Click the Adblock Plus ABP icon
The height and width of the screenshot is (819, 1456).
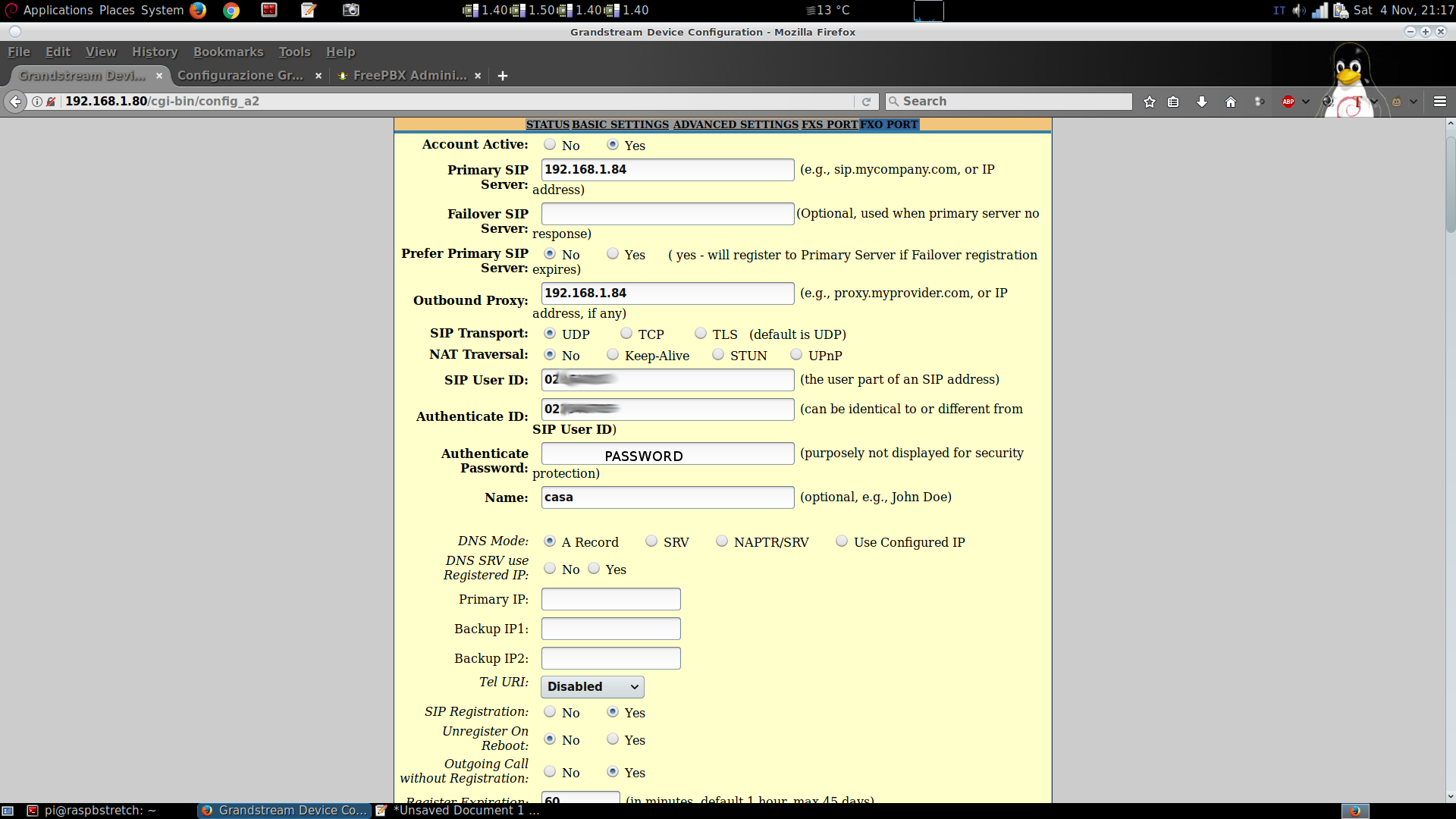point(1288,102)
